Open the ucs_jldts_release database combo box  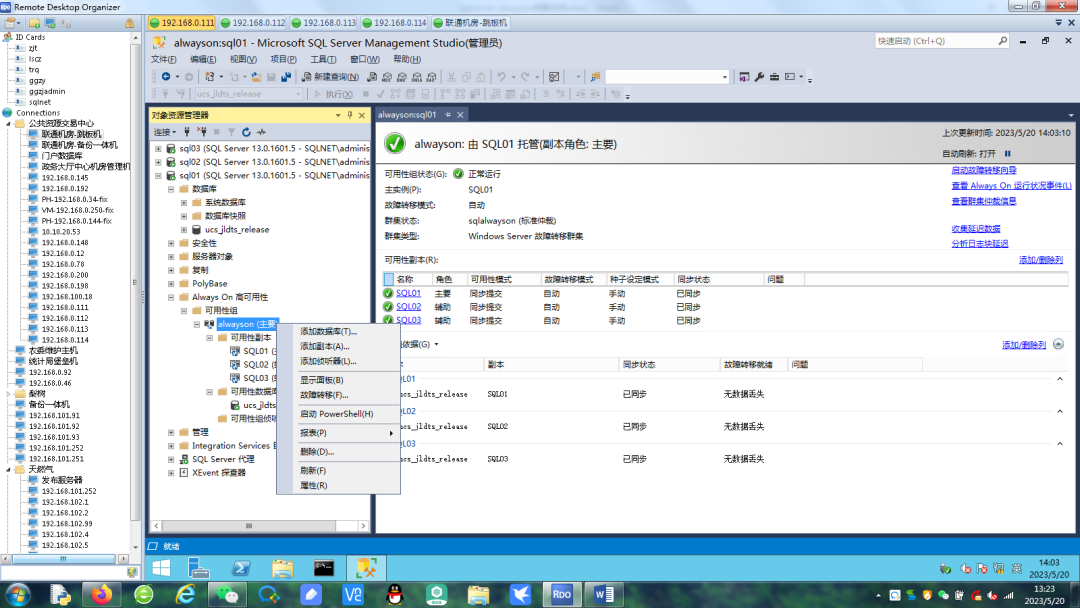pos(249,94)
